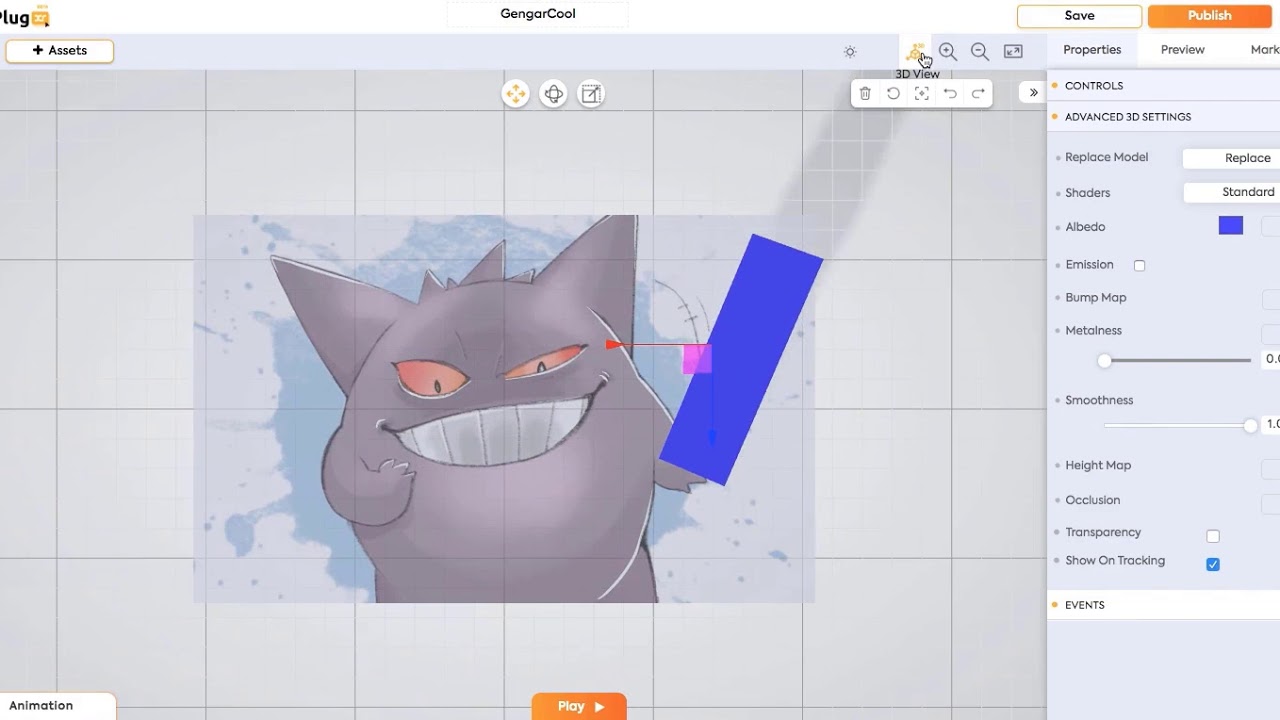Enable the Transparency checkbox
The image size is (1280, 720).
(x=1213, y=536)
